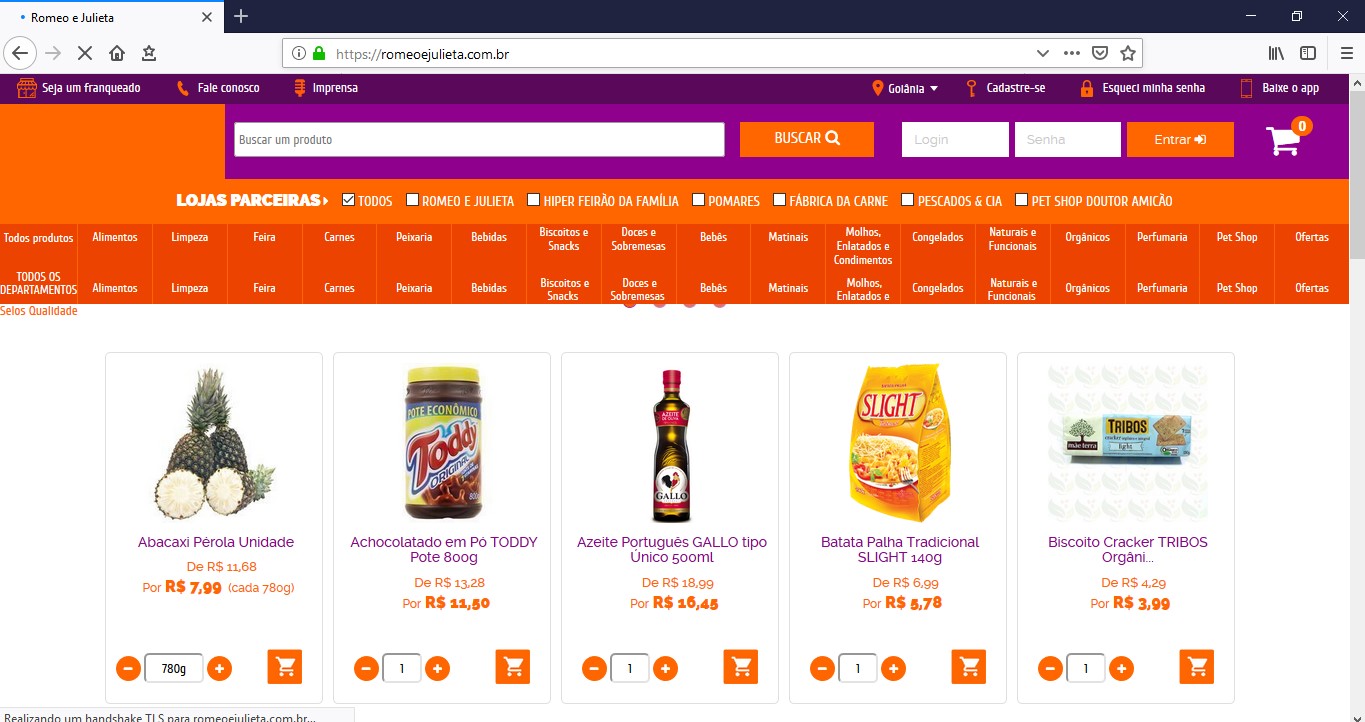Click the Cadastre-se link
Viewport: 1365px width, 722px height.
point(1005,88)
